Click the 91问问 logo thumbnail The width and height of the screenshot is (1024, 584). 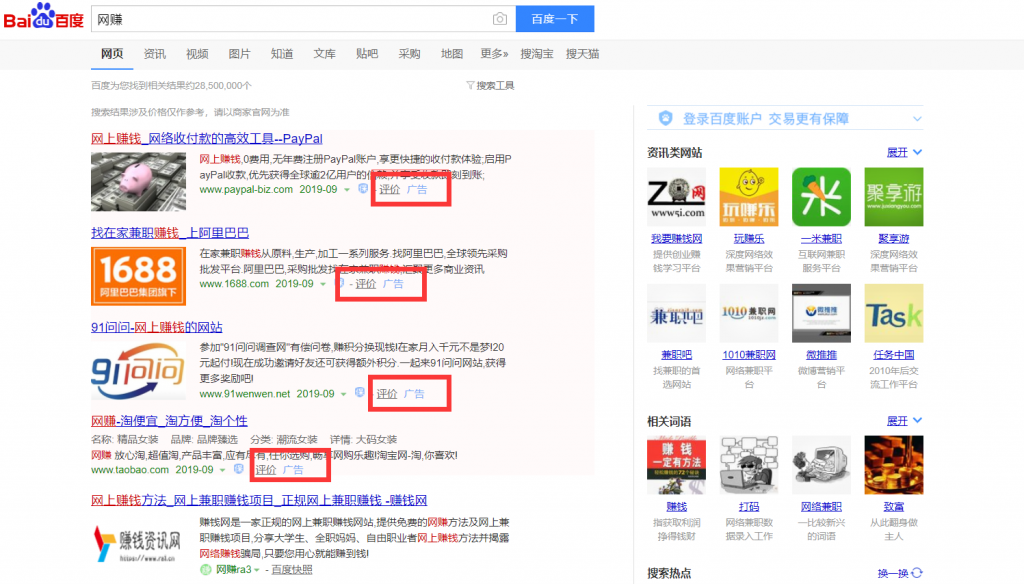(138, 370)
